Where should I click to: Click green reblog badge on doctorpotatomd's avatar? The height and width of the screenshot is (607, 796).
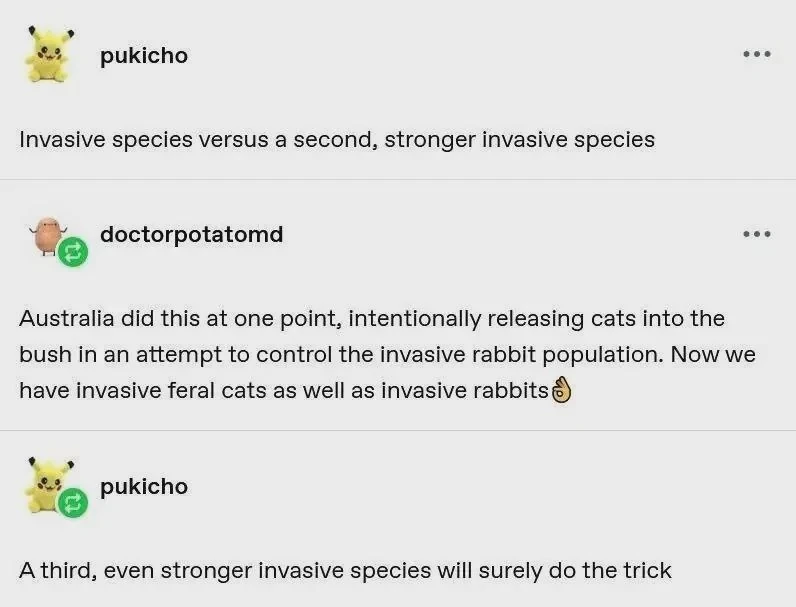click(73, 251)
